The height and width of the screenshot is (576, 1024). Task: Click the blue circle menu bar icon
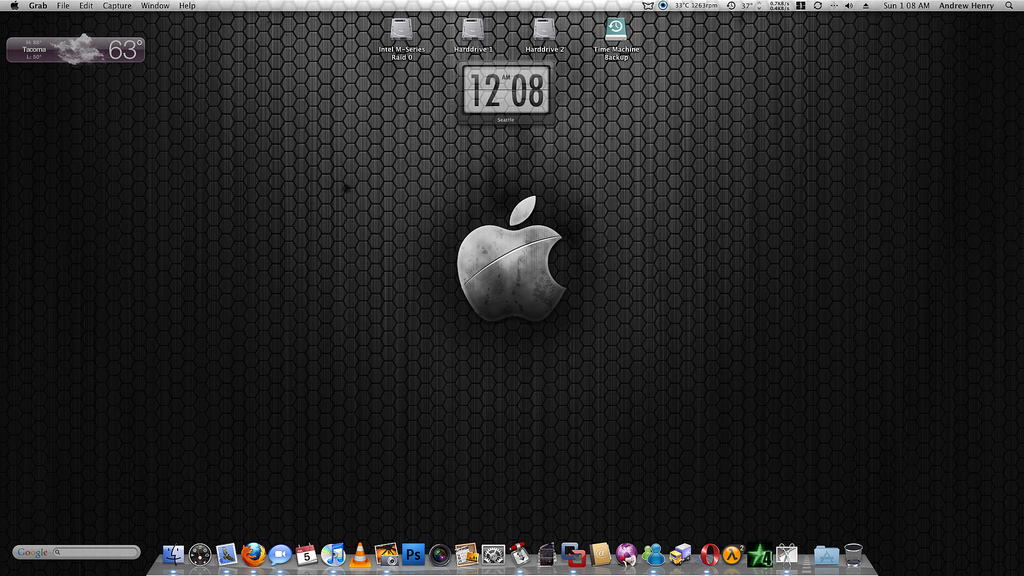pyautogui.click(x=663, y=5)
